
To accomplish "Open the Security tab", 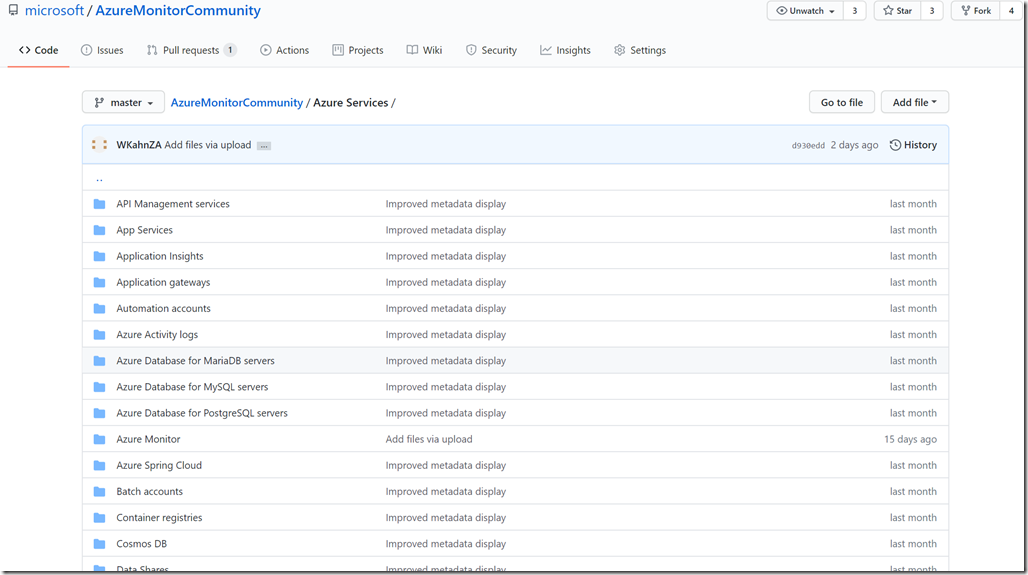I will pyautogui.click(x=491, y=50).
